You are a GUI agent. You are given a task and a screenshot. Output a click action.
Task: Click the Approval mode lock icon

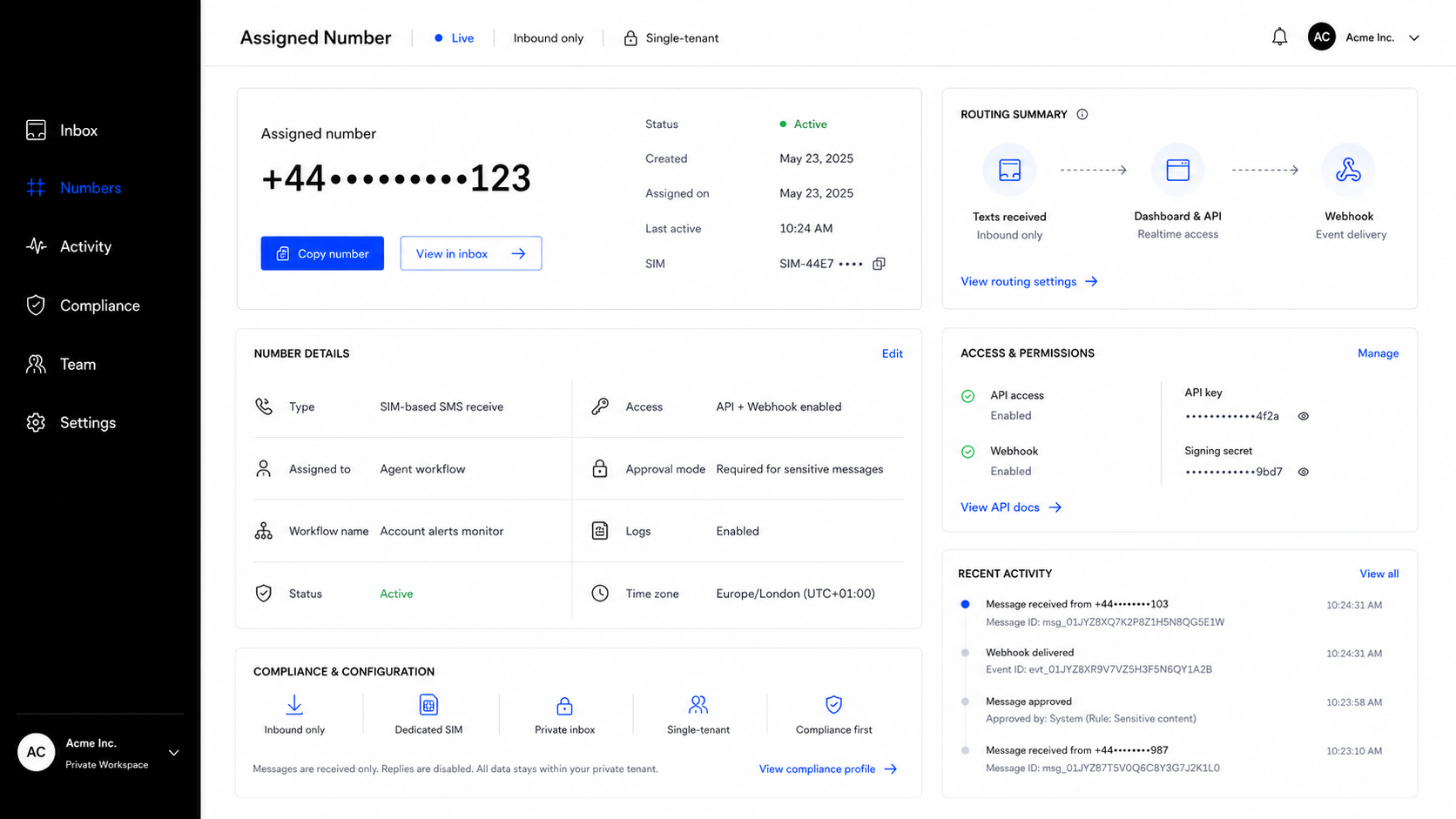click(600, 469)
